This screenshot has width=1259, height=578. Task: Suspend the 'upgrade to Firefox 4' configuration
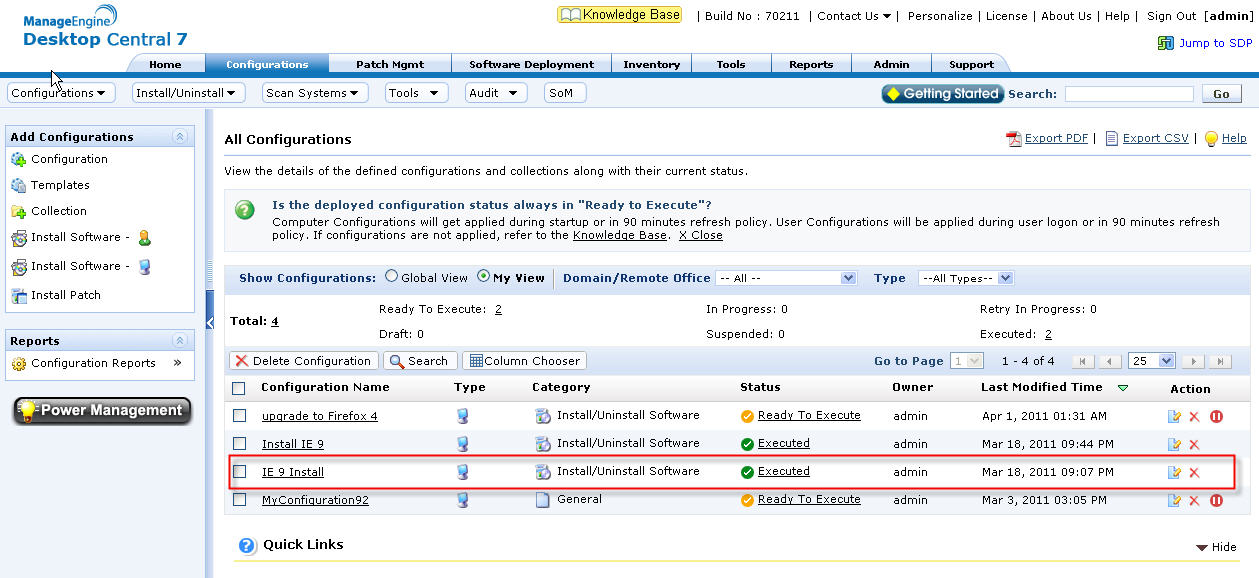pos(1217,416)
